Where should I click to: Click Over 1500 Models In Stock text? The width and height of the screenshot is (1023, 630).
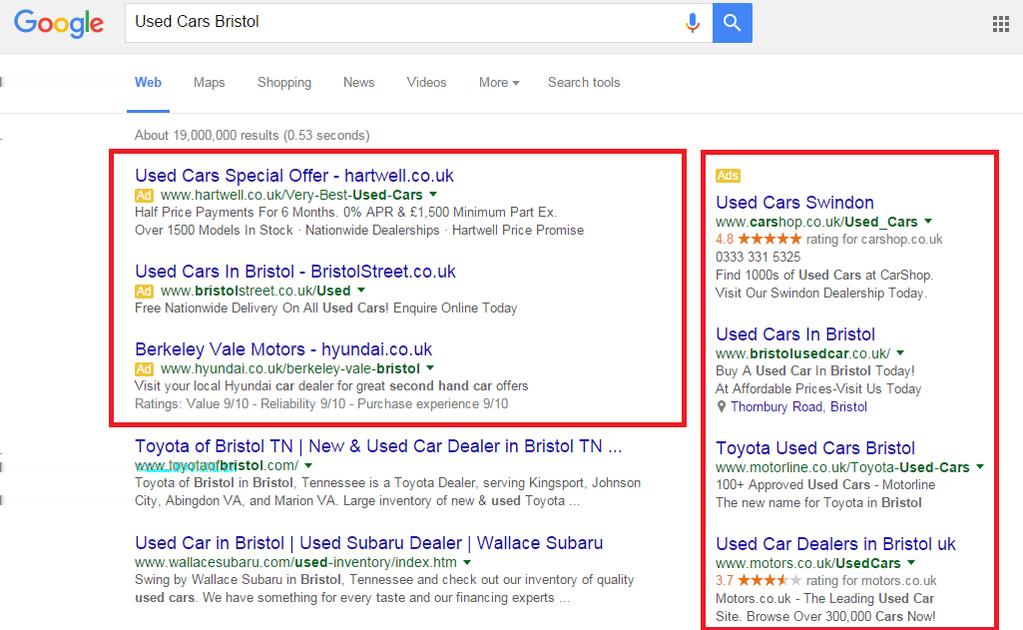coord(214,230)
